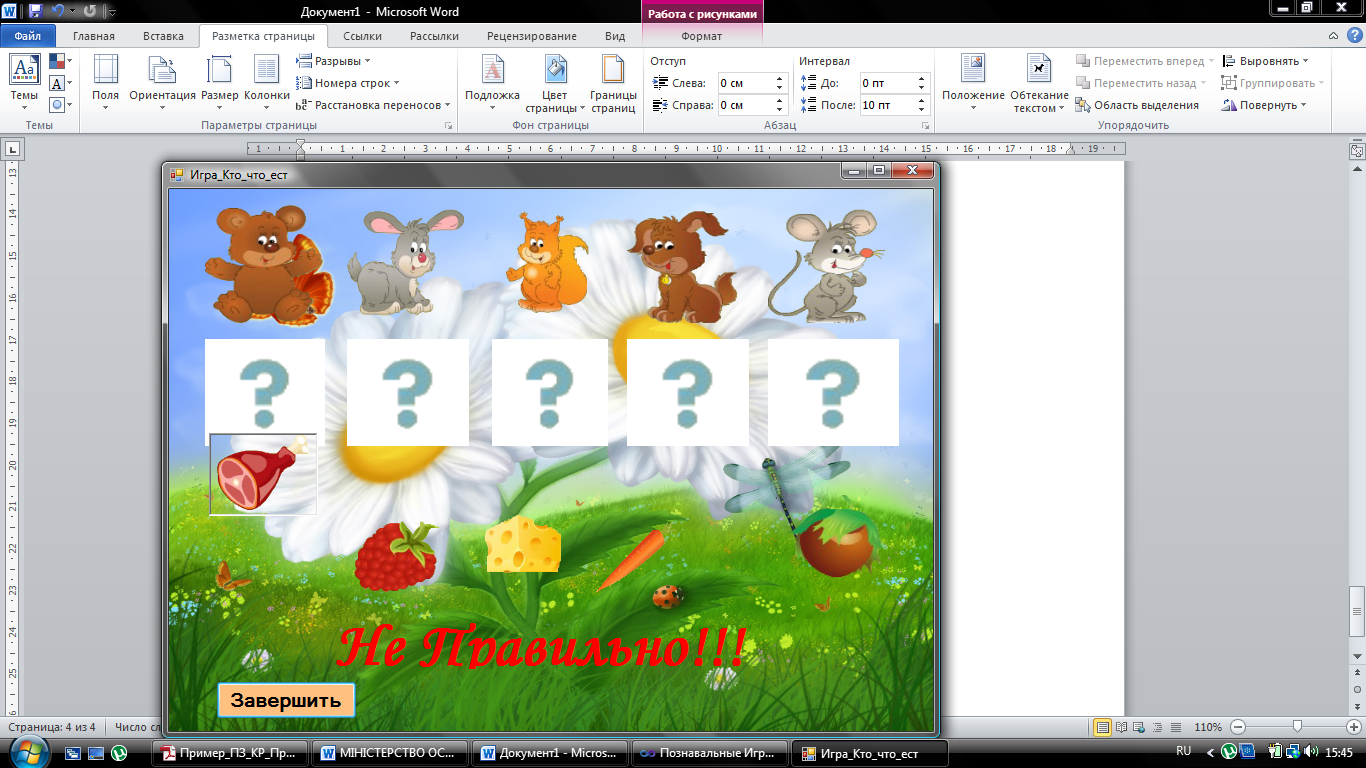The height and width of the screenshot is (768, 1366).
Task: Open the Параметры страницы dialog launcher
Action: (x=448, y=126)
